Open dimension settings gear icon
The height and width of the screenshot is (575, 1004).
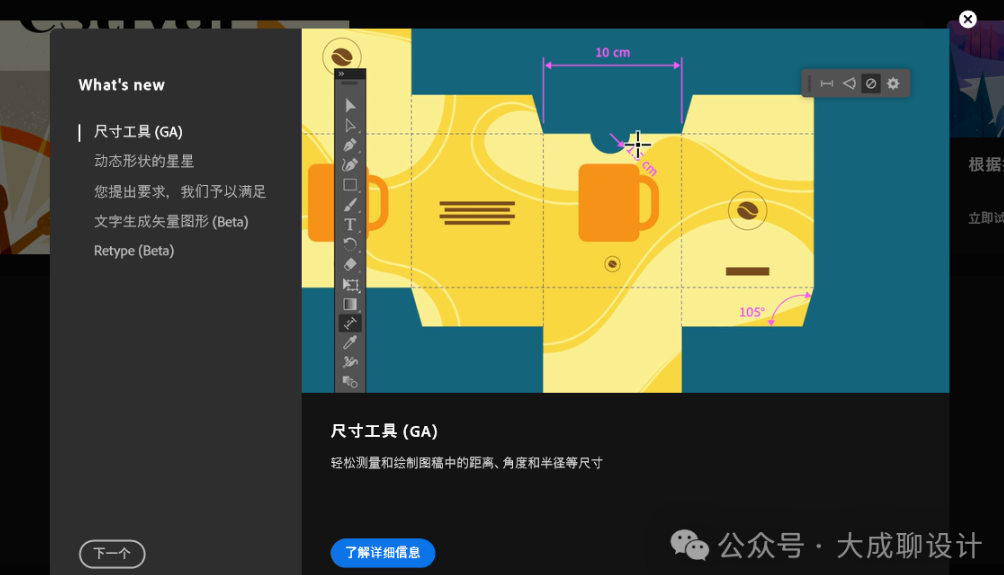point(893,84)
